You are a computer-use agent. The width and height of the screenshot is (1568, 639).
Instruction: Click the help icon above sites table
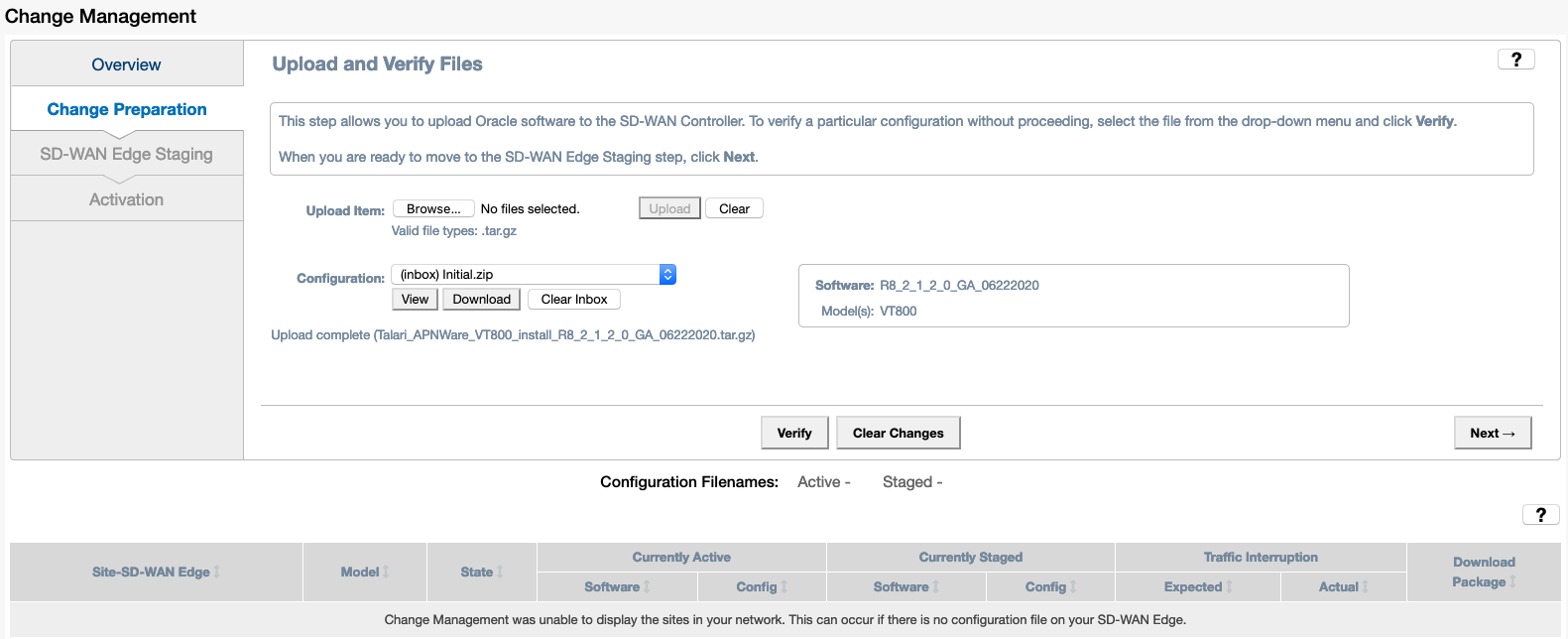click(1540, 514)
